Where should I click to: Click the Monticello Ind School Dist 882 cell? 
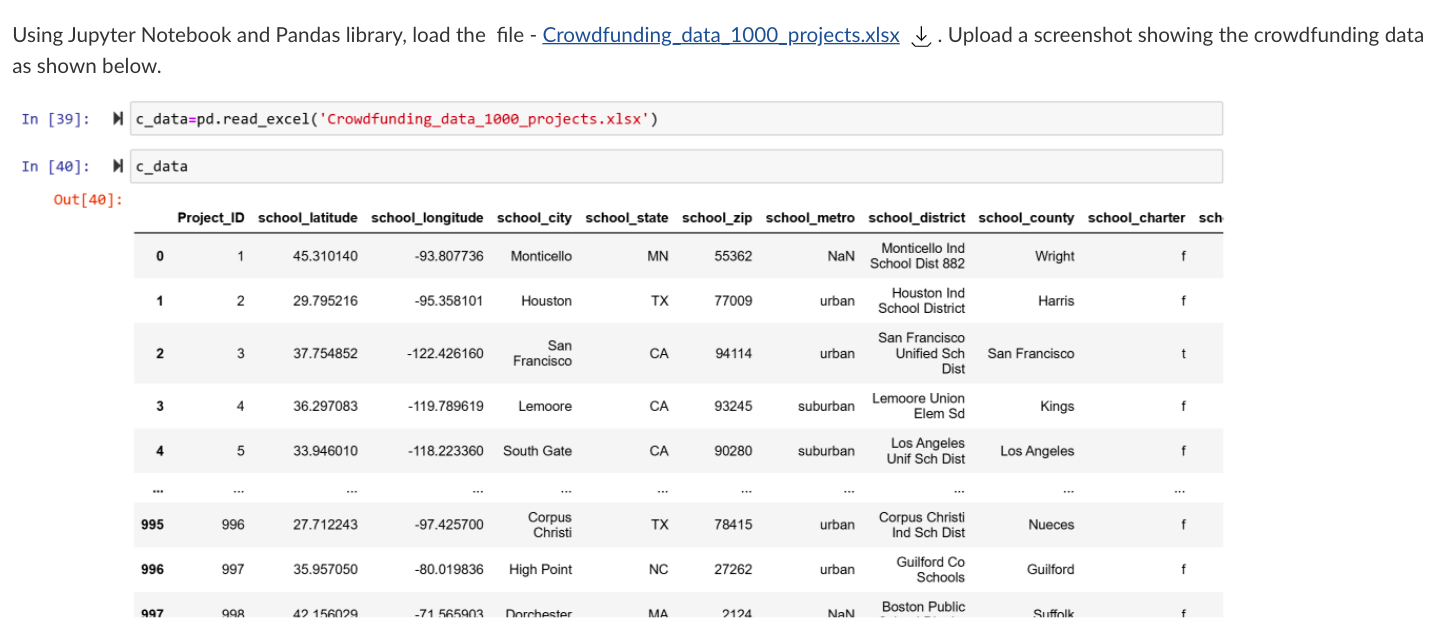(918, 256)
